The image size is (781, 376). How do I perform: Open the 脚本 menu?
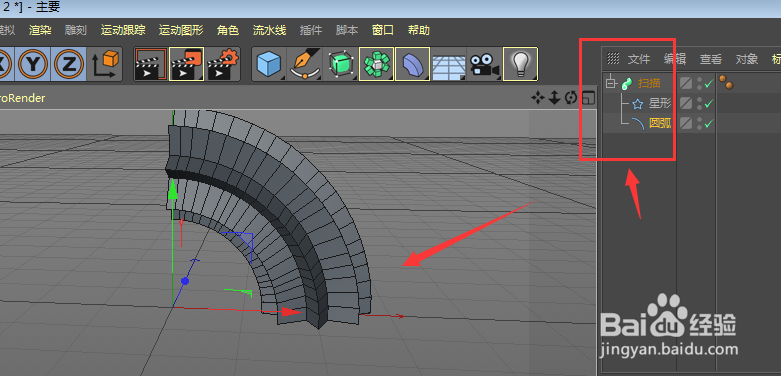pos(347,30)
